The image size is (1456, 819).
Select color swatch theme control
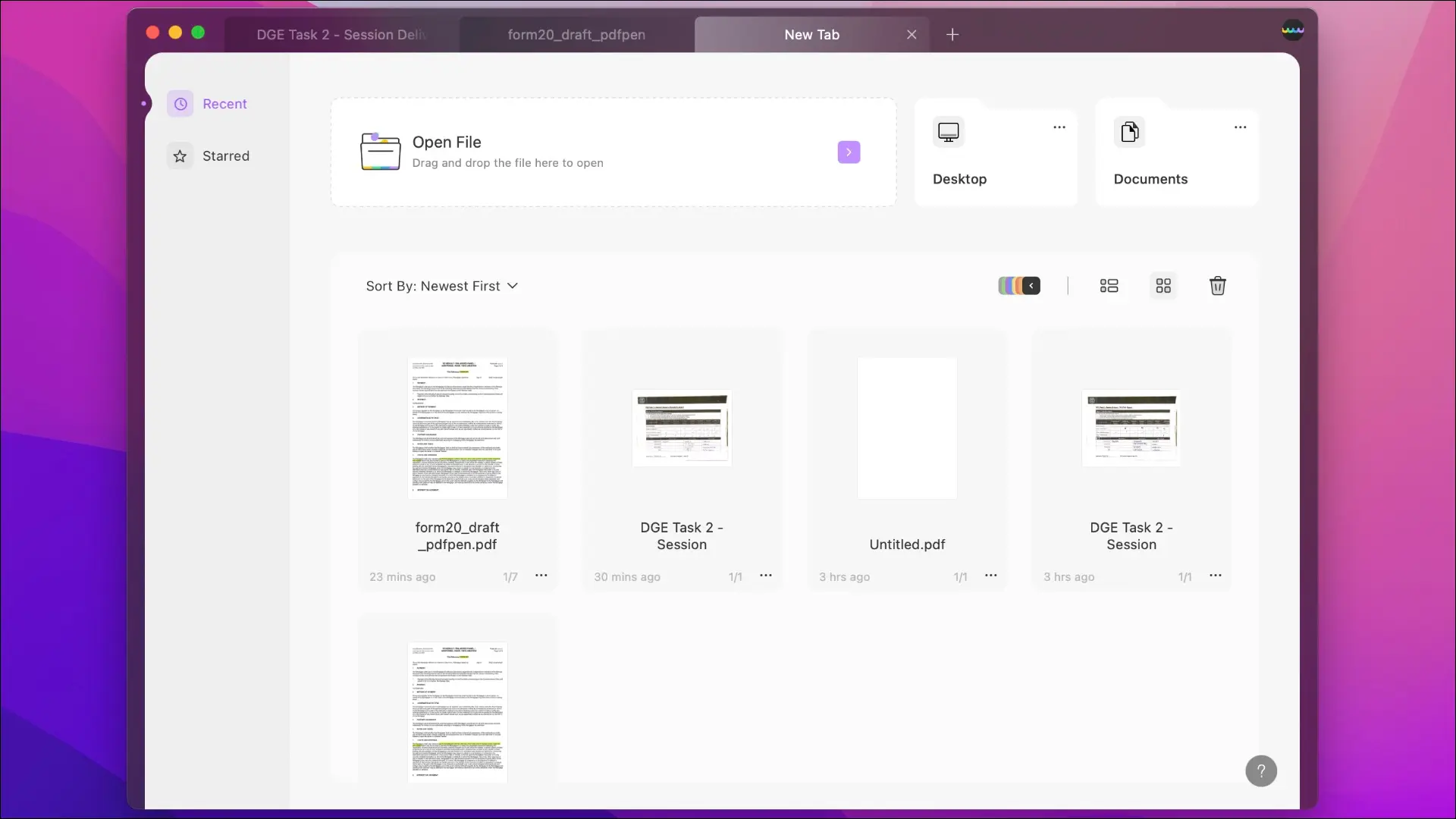pyautogui.click(x=1018, y=286)
